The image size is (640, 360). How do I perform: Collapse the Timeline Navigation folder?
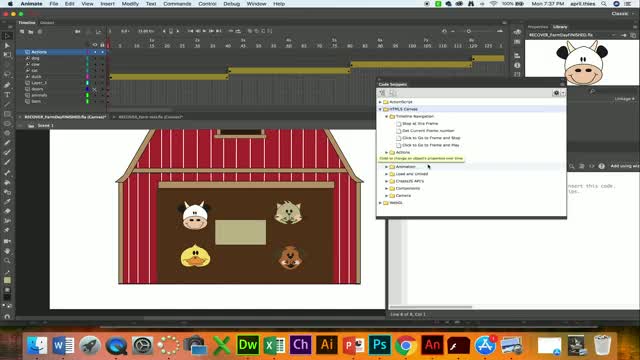[x=387, y=116]
